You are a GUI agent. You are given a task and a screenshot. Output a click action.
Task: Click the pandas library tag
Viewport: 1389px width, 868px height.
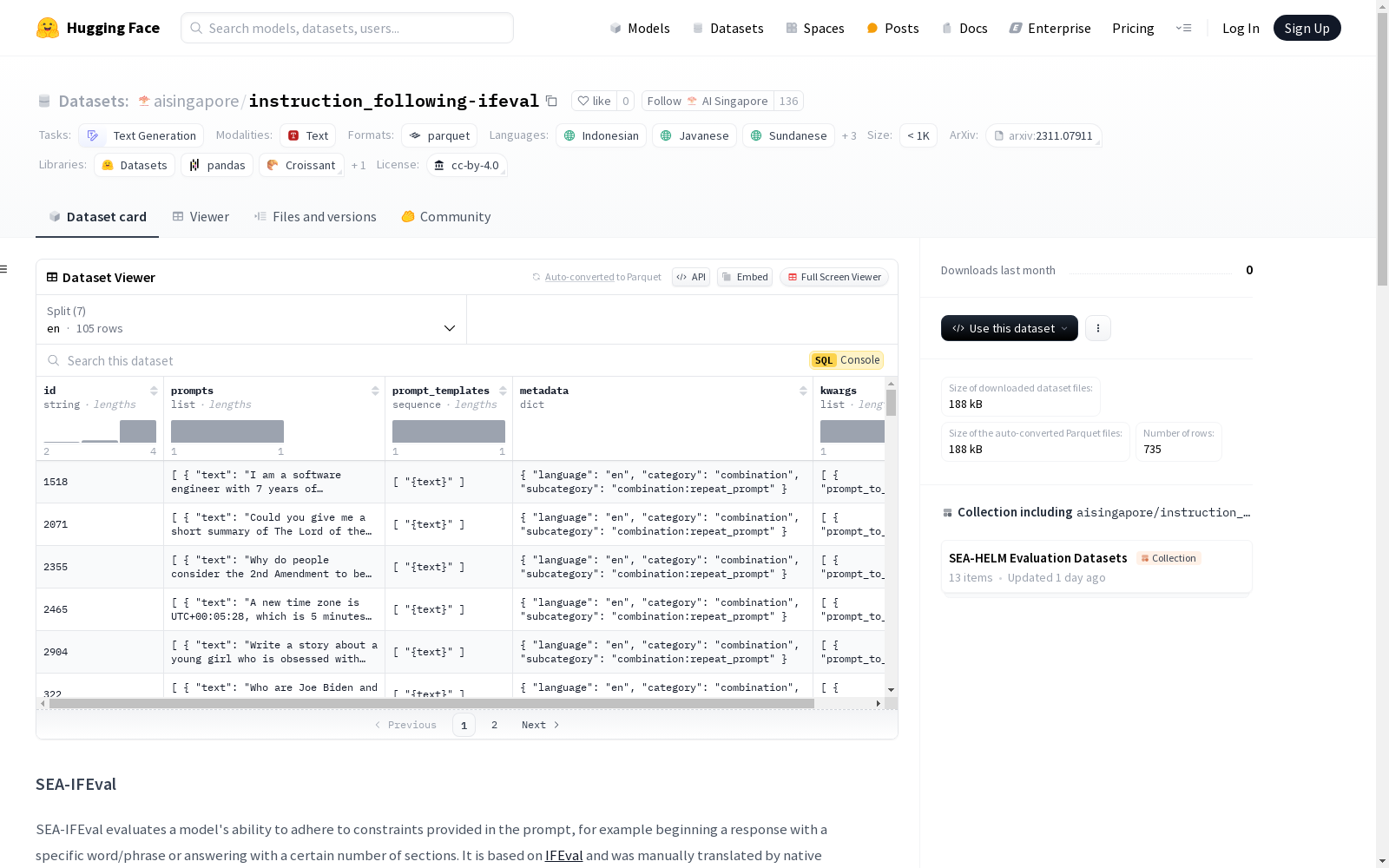tap(217, 165)
